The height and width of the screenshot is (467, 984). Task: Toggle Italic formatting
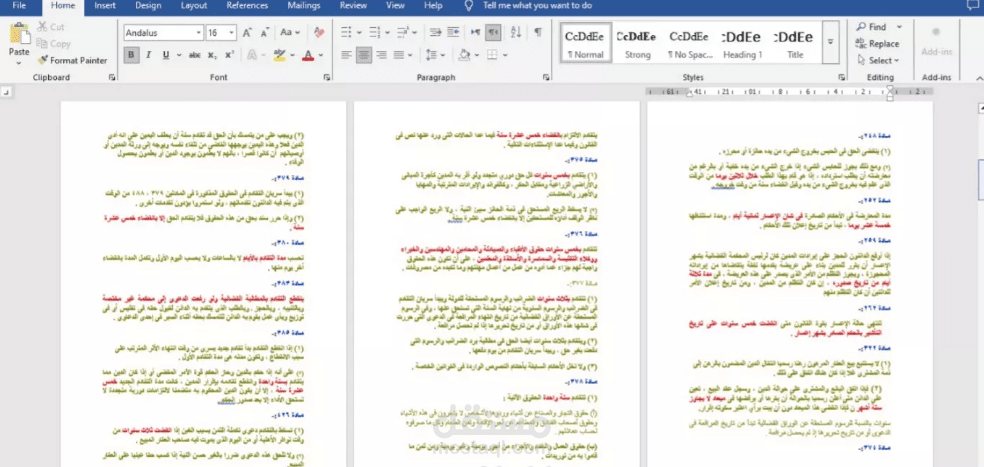150,55
